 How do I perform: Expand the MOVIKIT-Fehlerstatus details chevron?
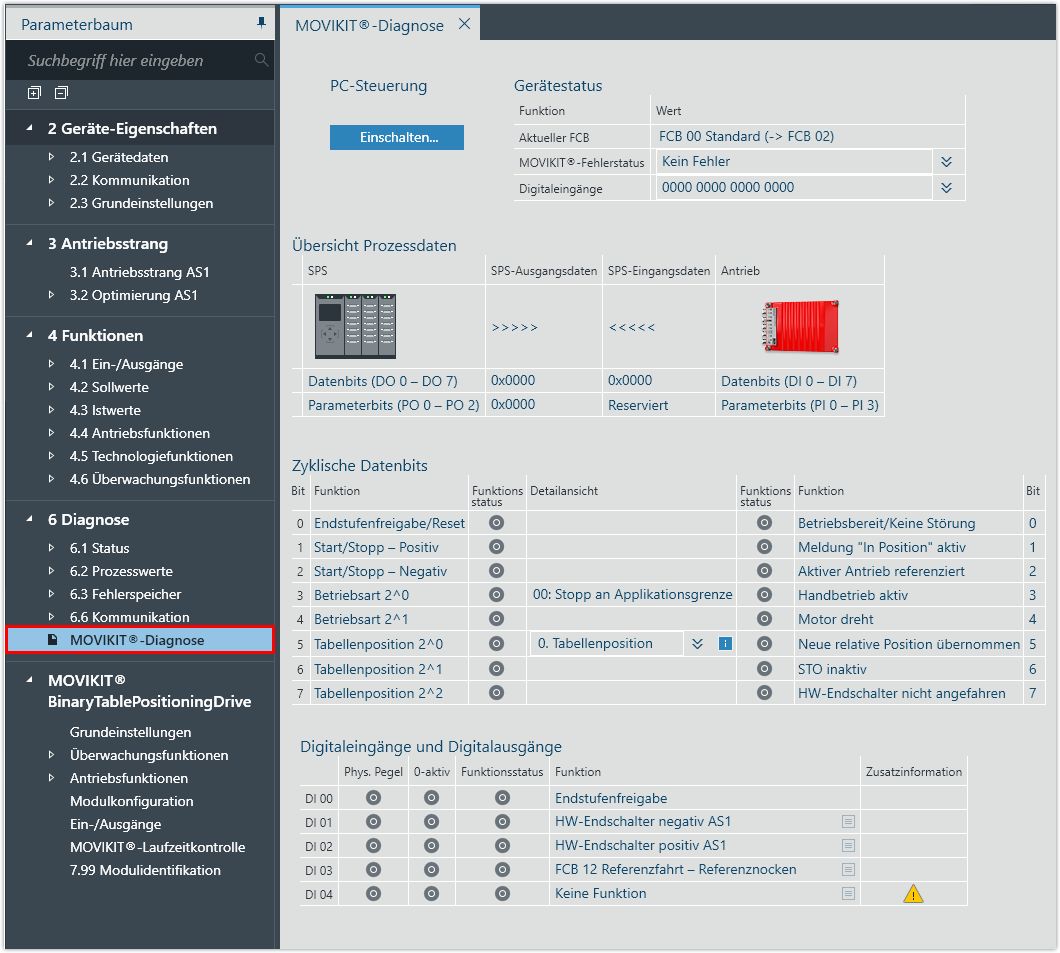[x=946, y=162]
